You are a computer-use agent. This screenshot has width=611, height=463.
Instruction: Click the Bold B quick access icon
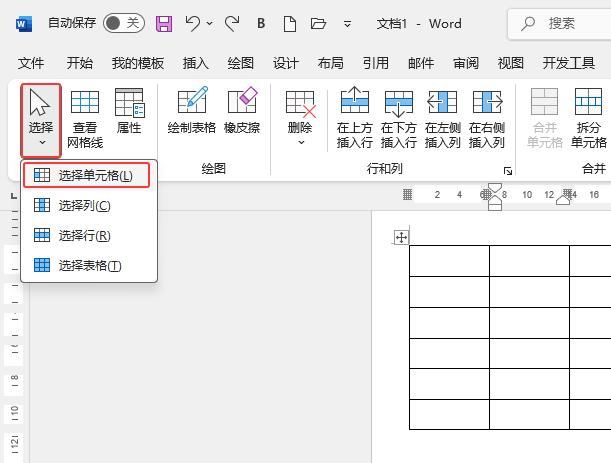(x=261, y=23)
